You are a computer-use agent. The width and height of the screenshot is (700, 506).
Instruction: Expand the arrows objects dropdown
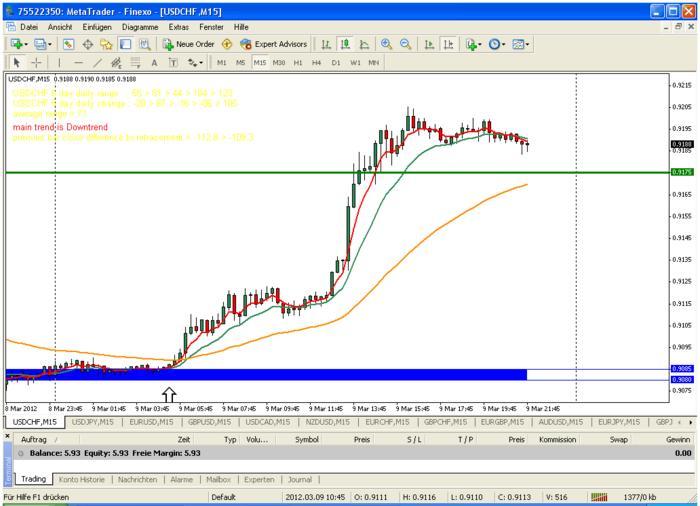(x=201, y=63)
